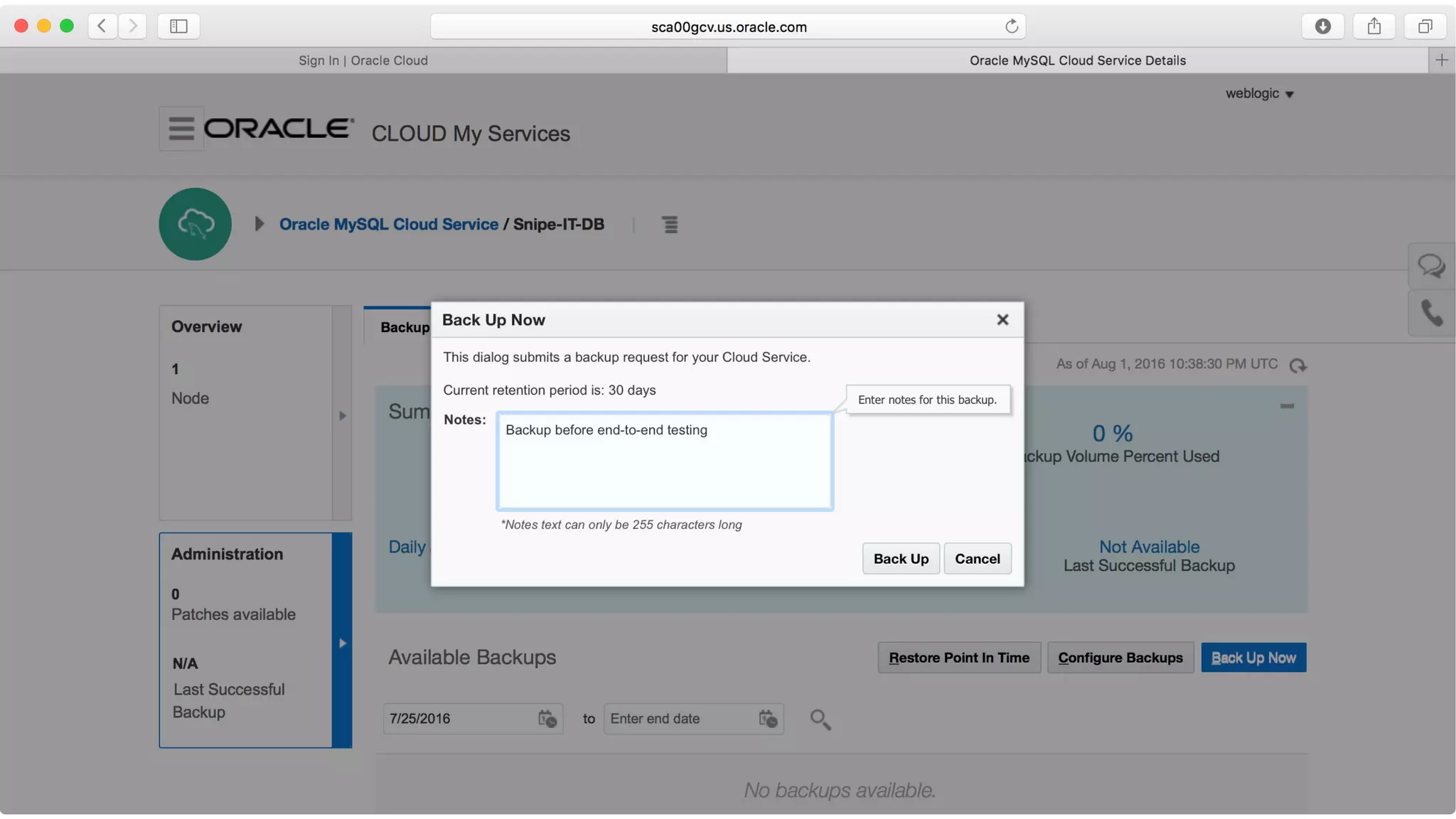Expand the Overview tile arrow
This screenshot has height=819, width=1456.
click(342, 416)
